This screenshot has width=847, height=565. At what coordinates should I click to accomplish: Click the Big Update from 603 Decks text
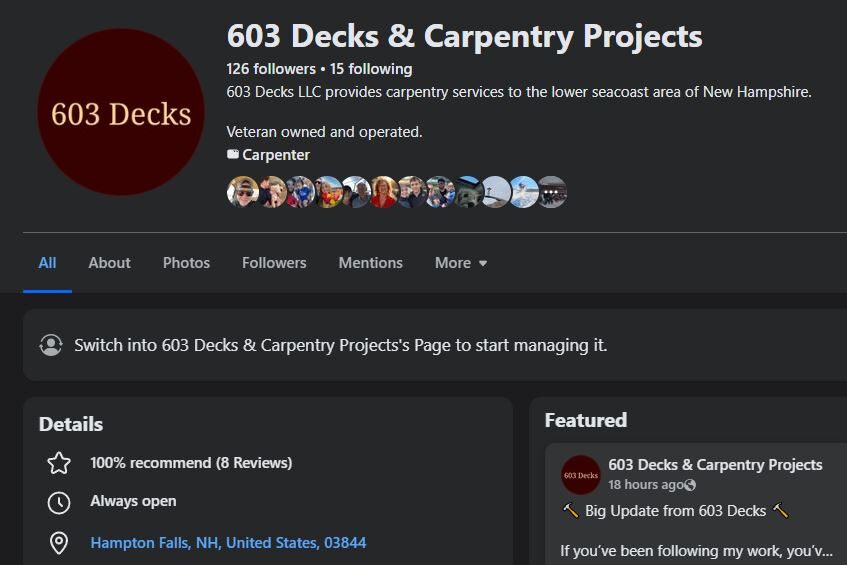click(675, 511)
